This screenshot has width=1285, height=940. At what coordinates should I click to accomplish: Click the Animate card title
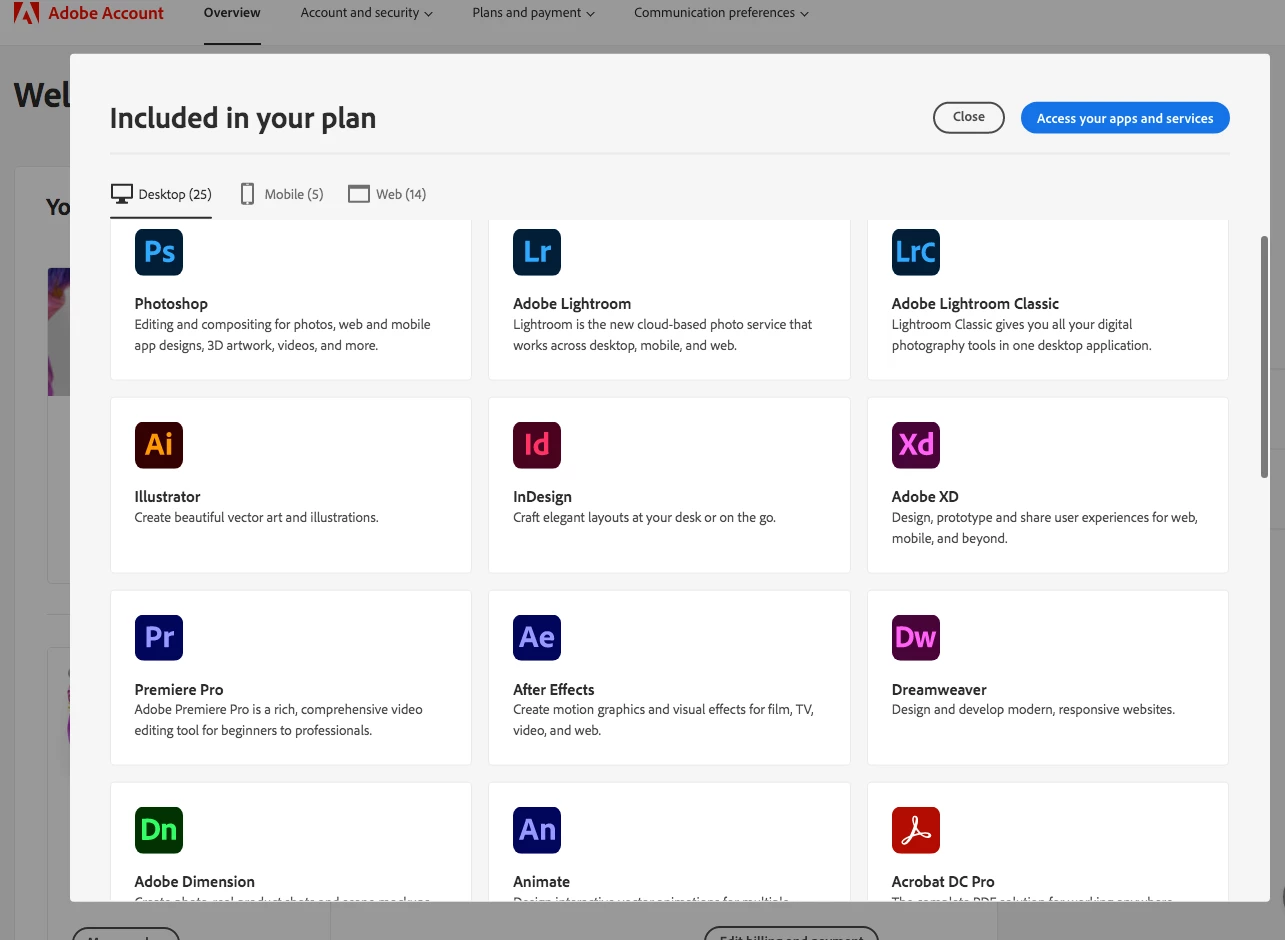click(541, 882)
